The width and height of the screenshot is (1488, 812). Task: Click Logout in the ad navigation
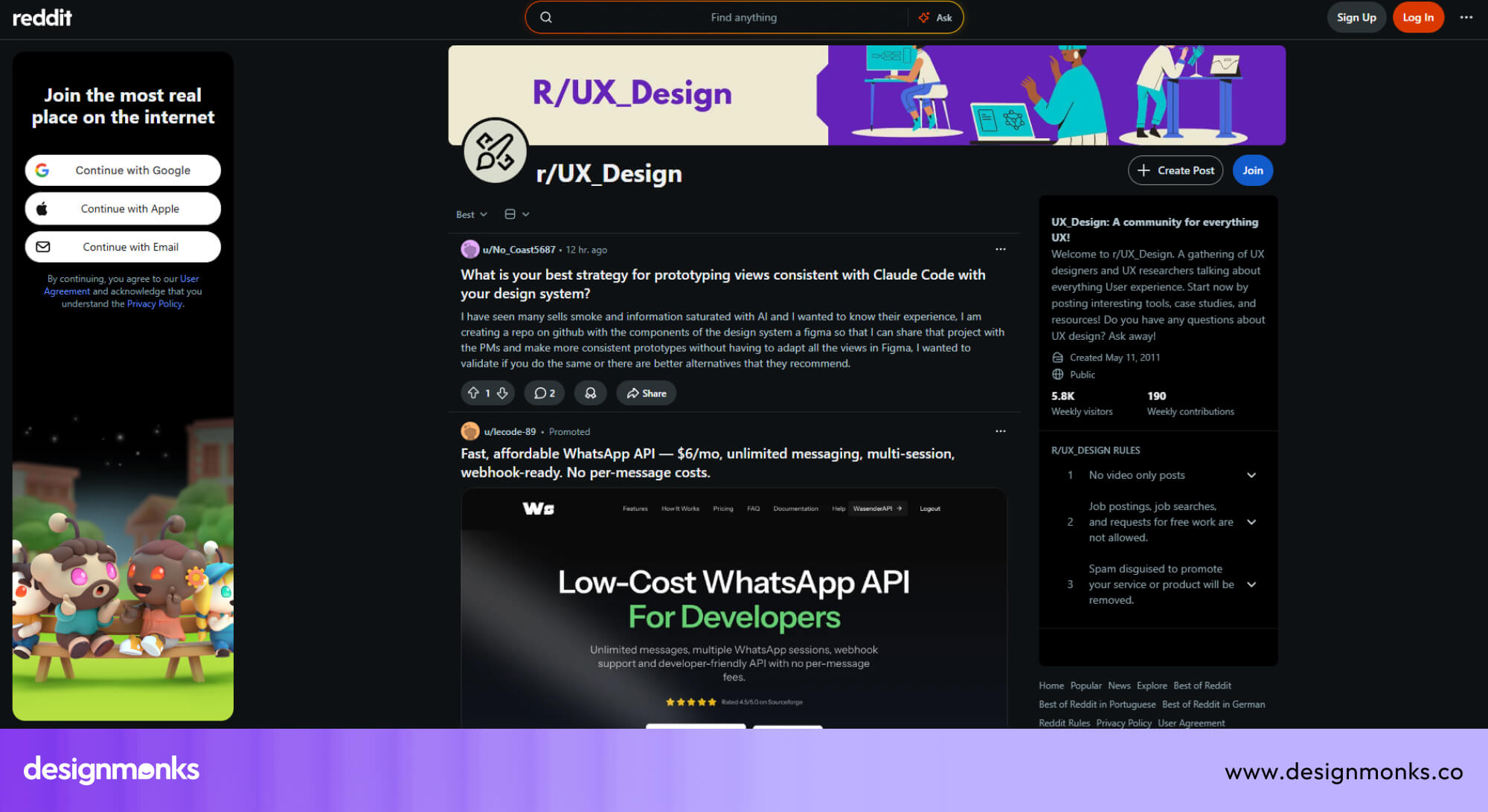(x=930, y=509)
